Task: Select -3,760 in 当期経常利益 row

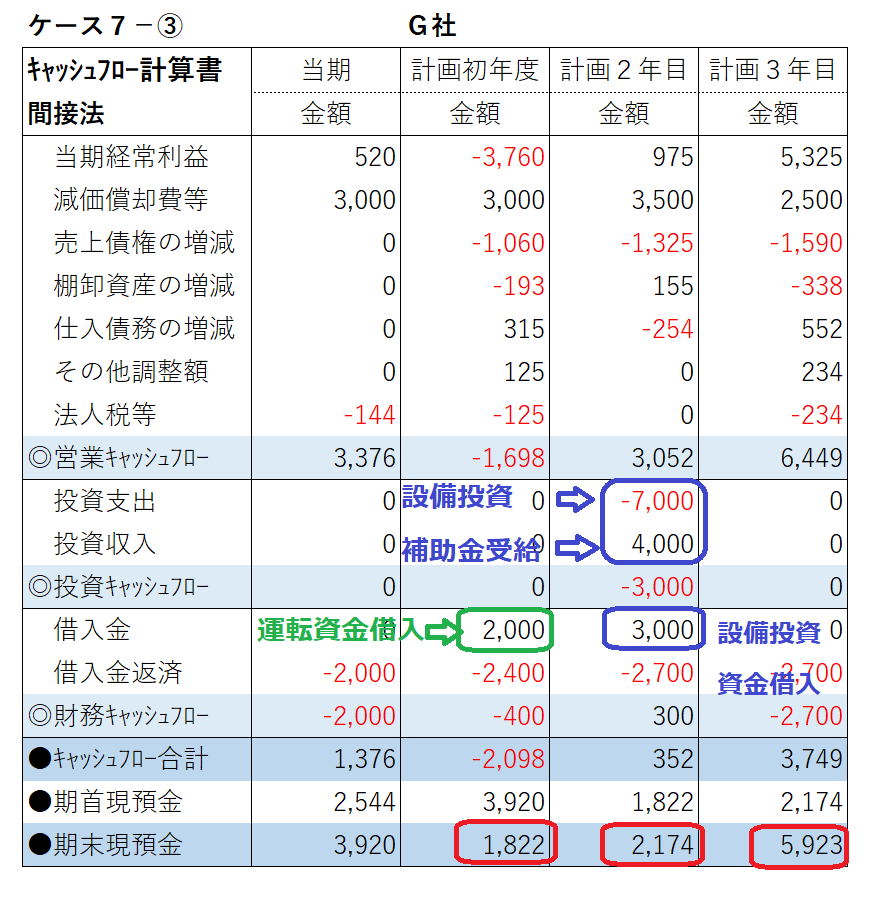Action: coord(508,157)
